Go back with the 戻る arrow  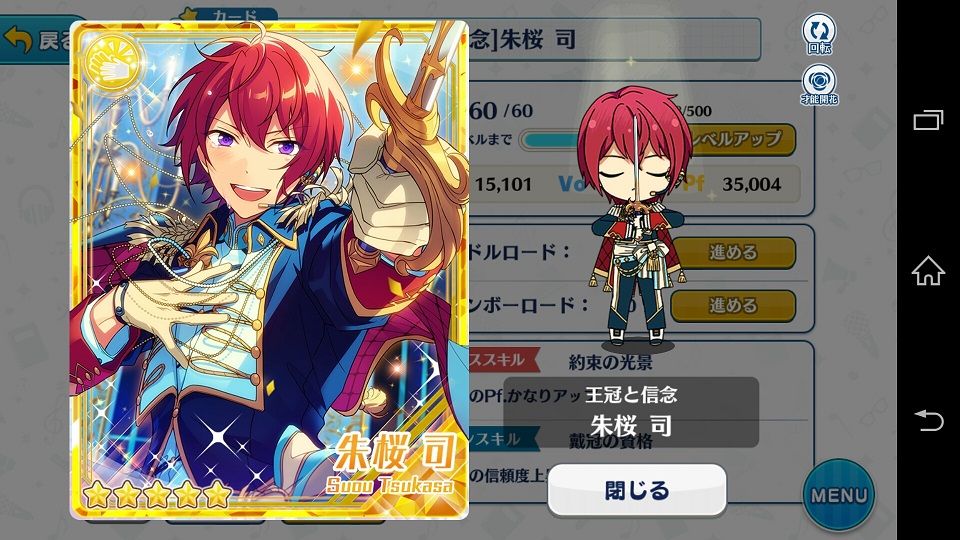[37, 40]
